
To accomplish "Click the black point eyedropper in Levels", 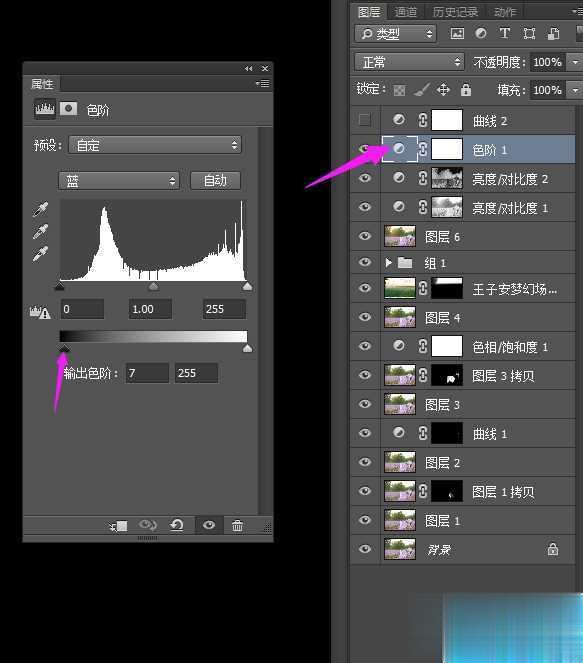I will click(41, 209).
